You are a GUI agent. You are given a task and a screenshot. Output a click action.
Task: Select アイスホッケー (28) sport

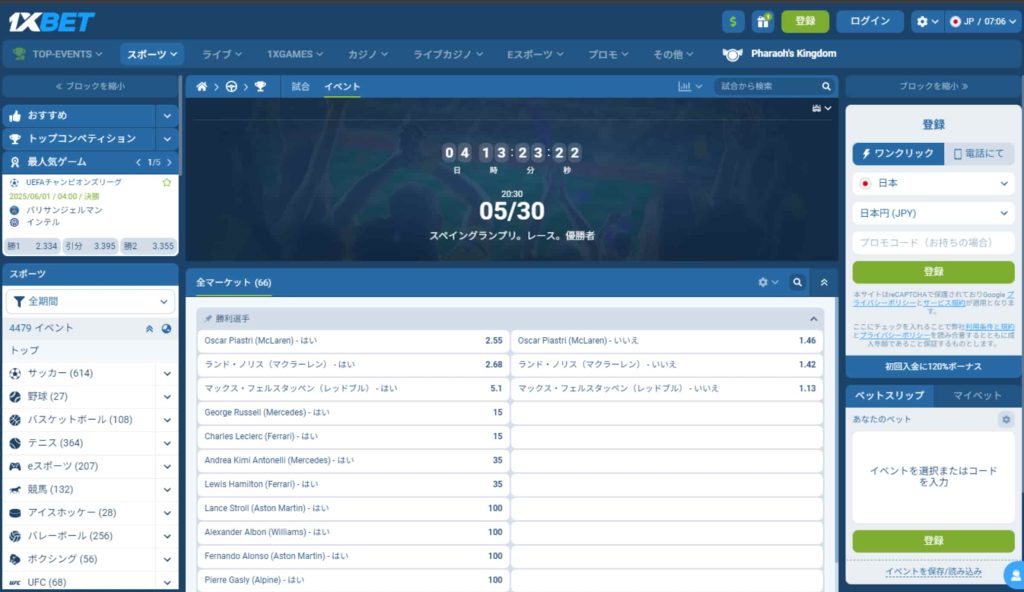(71, 512)
